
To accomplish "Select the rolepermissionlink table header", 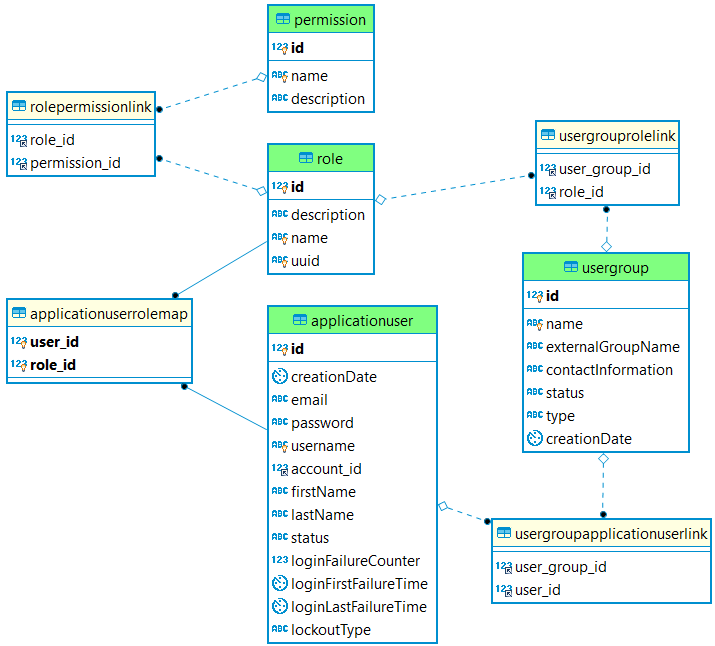I will [81, 107].
